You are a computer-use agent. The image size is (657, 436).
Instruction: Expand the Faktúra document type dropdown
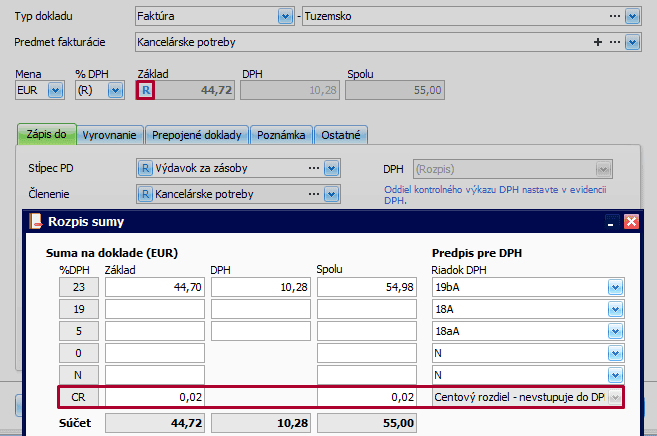click(x=285, y=17)
